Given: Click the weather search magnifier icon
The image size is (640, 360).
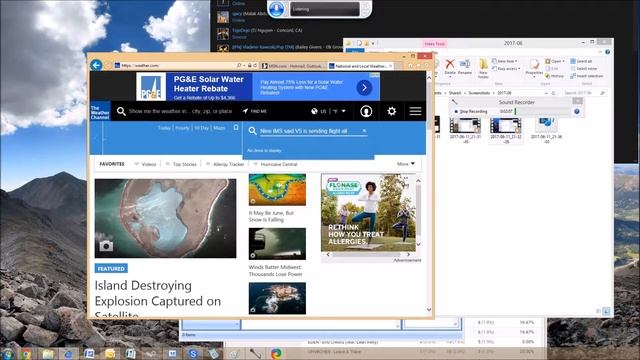Looking at the screenshot, I should pos(121,111).
